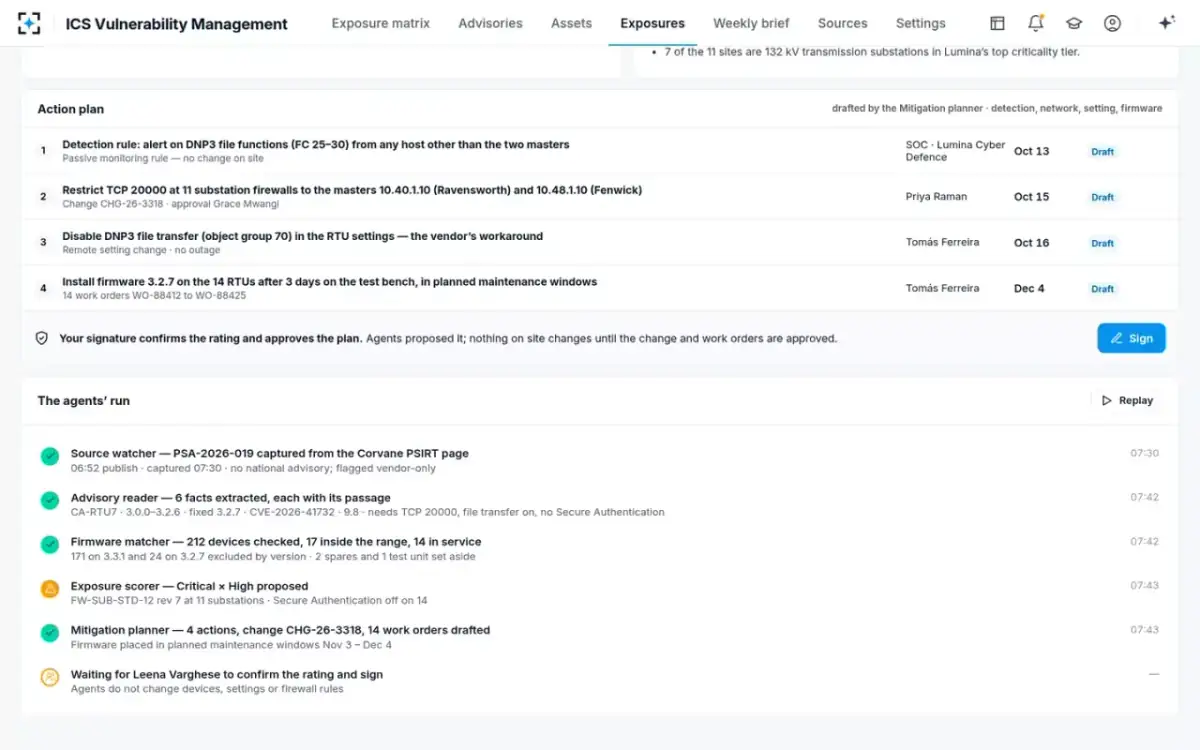Screen dimensions: 1200x750
Task: Click Tomás Ferreira on the Oct 16 row
Action: coord(942,242)
